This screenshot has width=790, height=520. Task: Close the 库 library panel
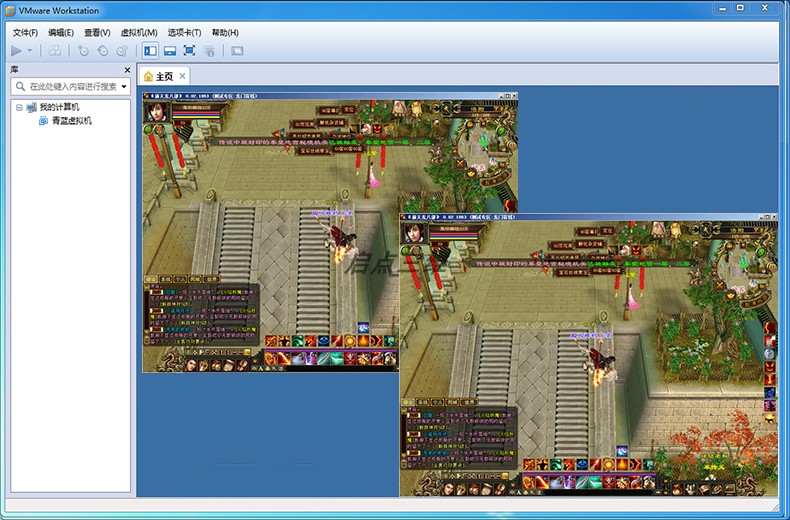[127, 70]
